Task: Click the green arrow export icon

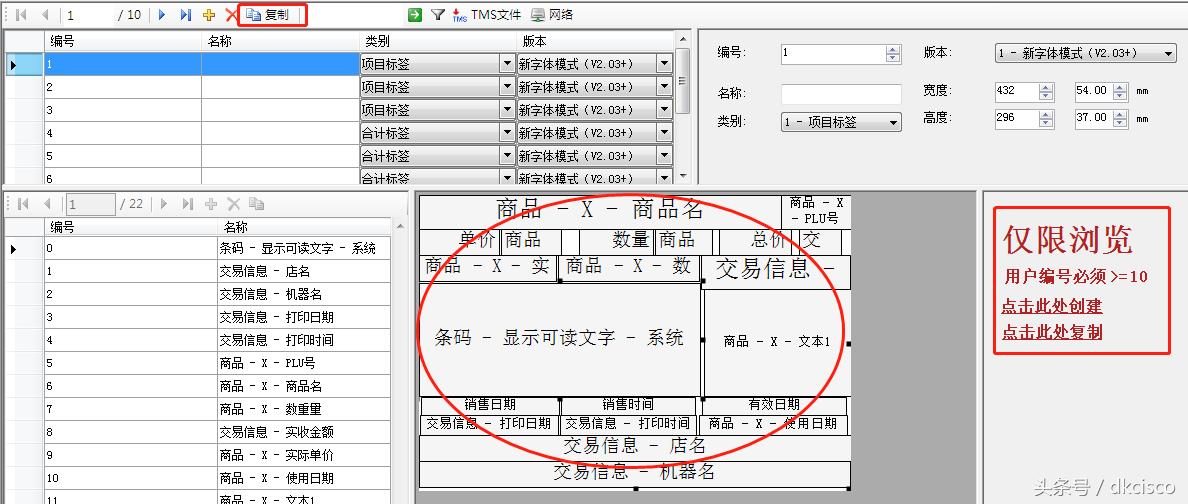Action: [414, 14]
